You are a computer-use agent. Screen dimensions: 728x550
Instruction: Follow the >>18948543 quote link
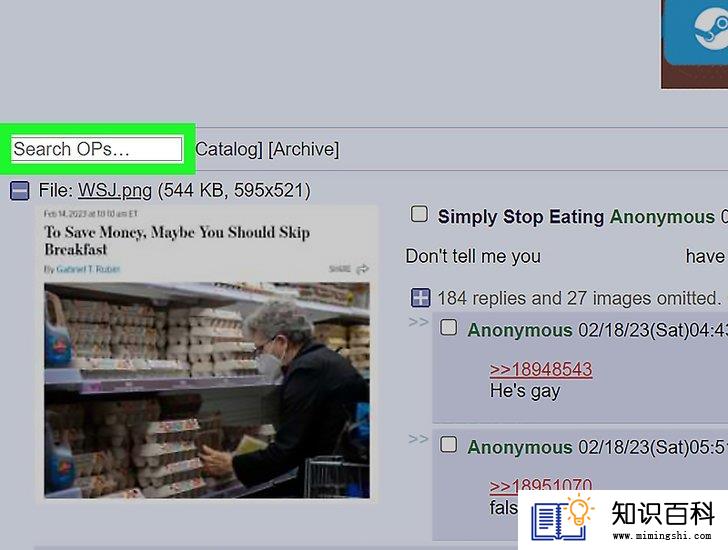pos(541,369)
